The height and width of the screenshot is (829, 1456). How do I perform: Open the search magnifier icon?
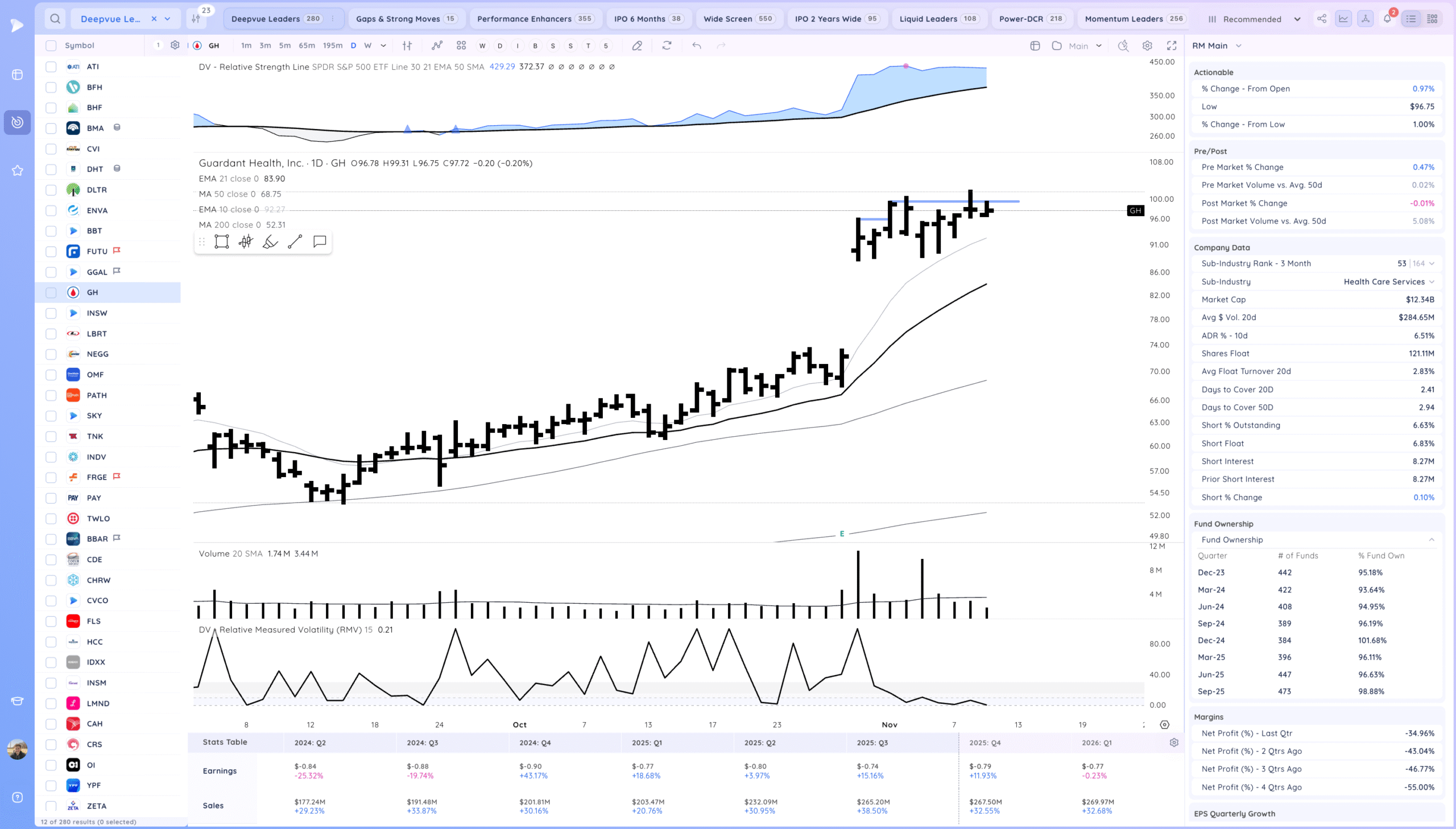(55, 19)
